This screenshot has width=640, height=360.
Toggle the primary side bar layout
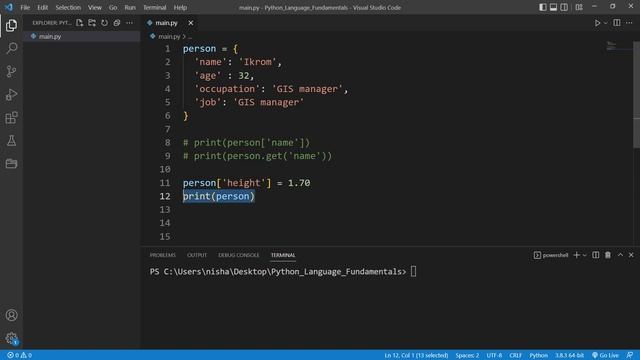542,7
